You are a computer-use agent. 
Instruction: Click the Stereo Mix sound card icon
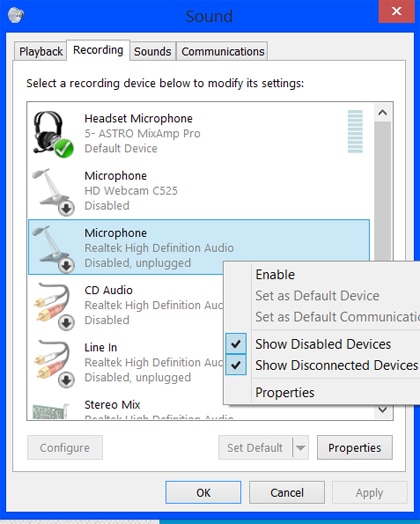pyautogui.click(x=51, y=411)
